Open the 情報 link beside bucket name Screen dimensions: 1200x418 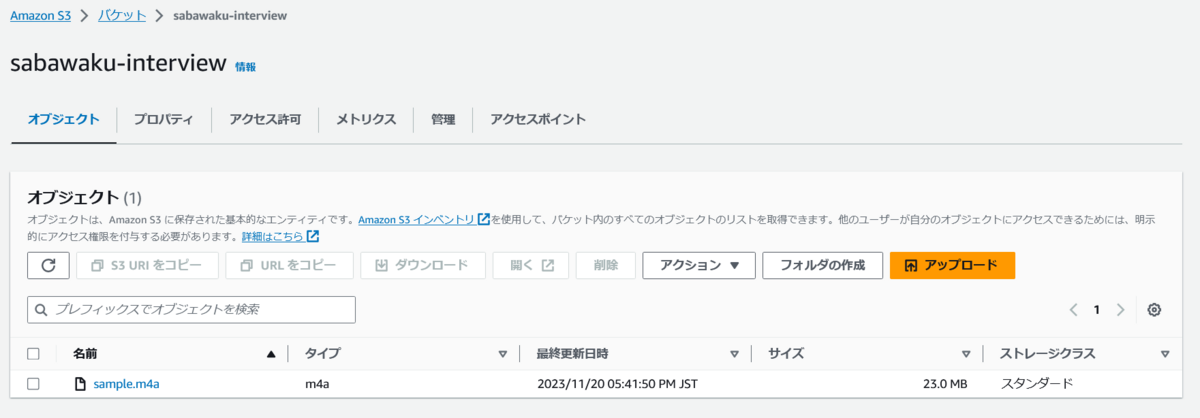pos(245,67)
